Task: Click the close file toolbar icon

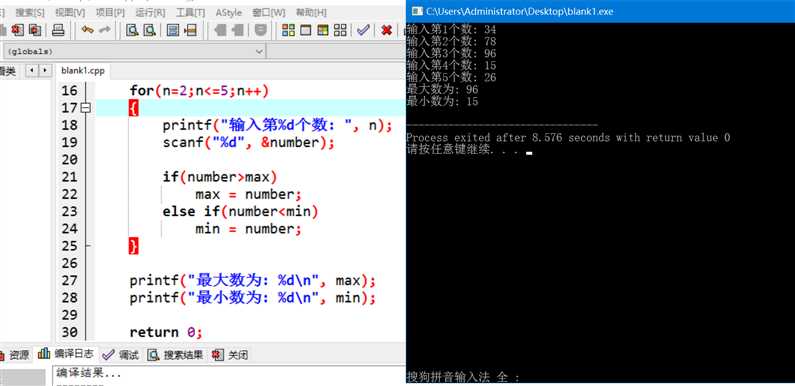Action: click(x=18, y=30)
